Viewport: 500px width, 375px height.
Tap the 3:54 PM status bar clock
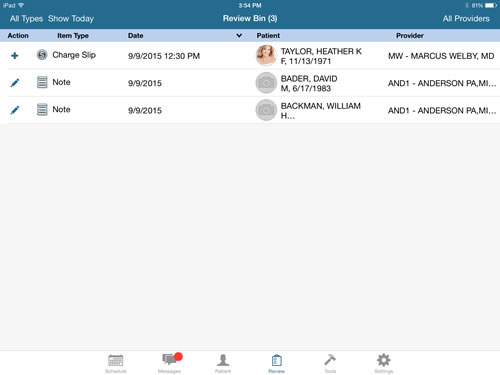[250, 5]
